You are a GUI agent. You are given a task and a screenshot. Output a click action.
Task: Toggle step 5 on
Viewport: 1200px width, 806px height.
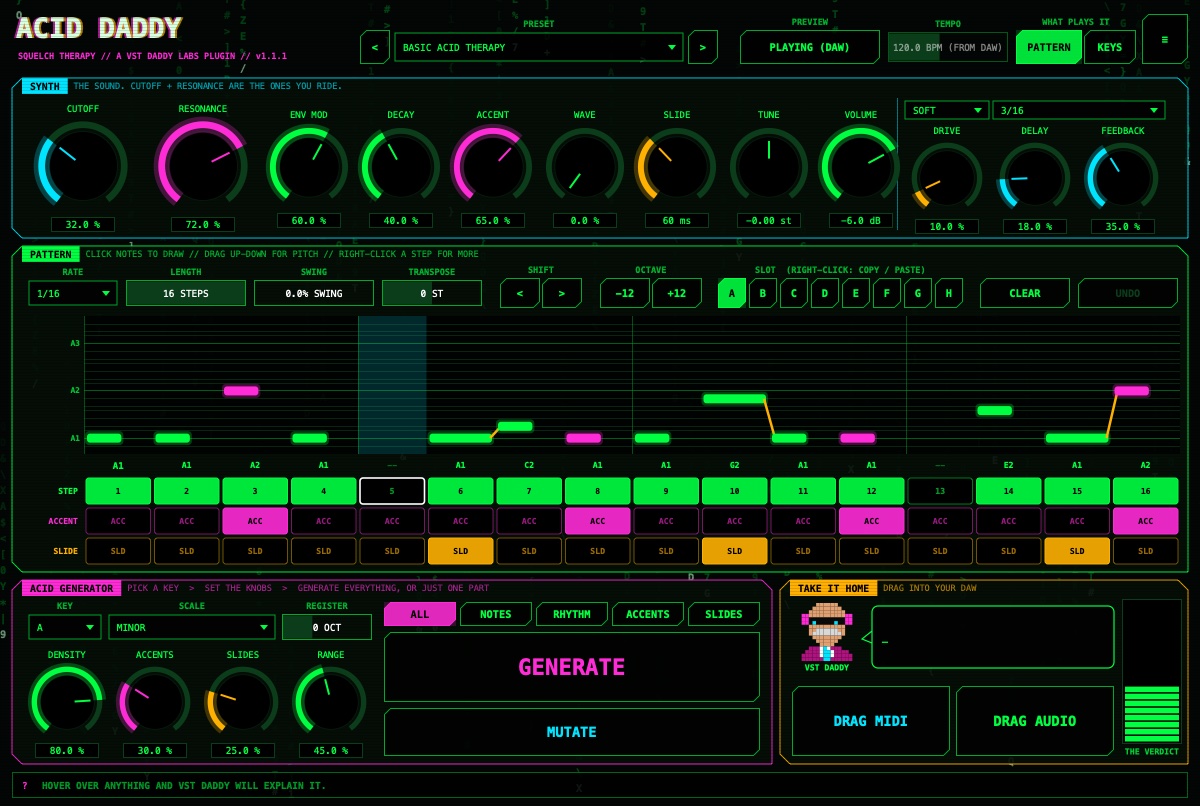[392, 491]
